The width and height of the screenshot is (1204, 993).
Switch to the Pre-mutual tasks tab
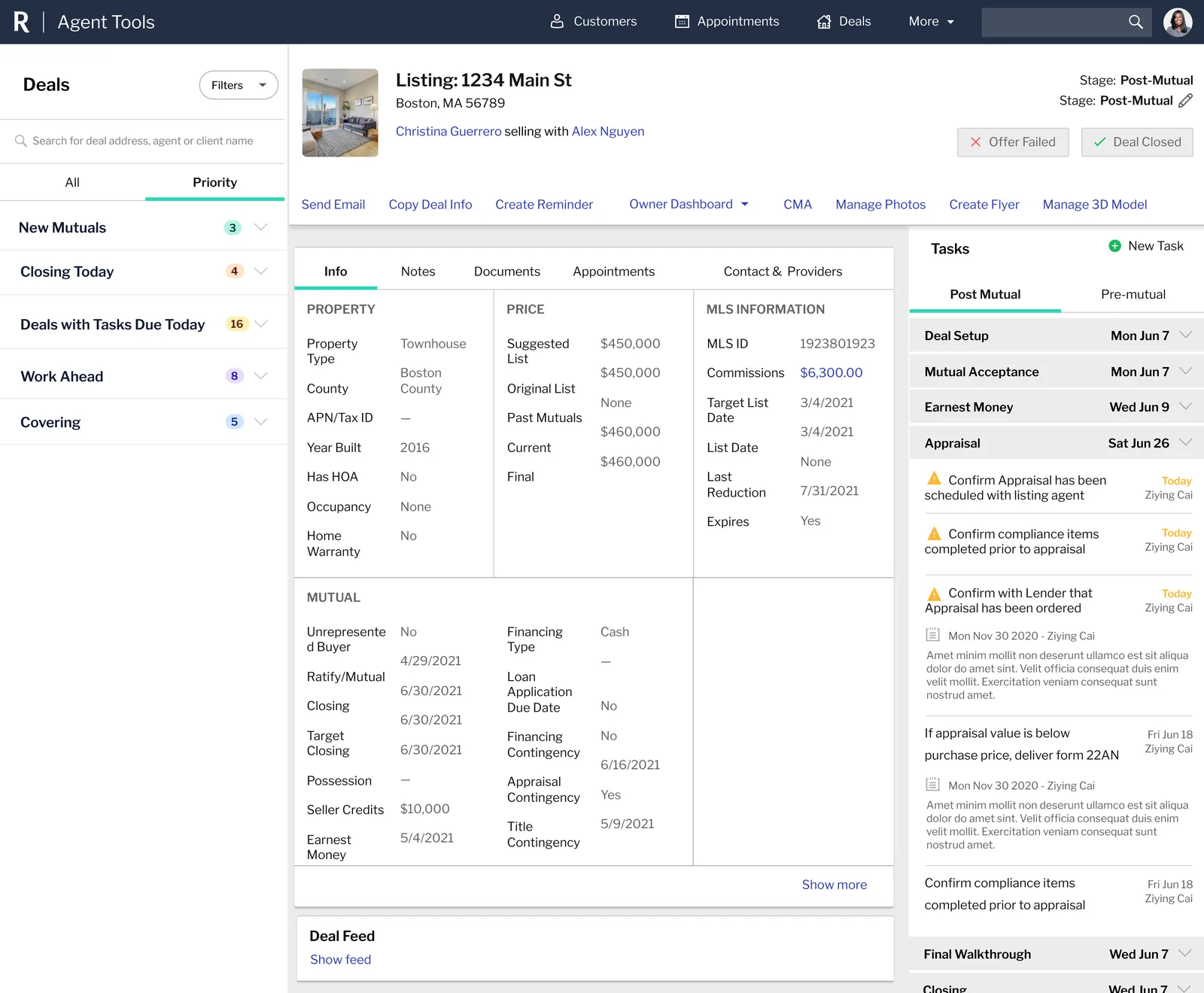coord(1133,294)
